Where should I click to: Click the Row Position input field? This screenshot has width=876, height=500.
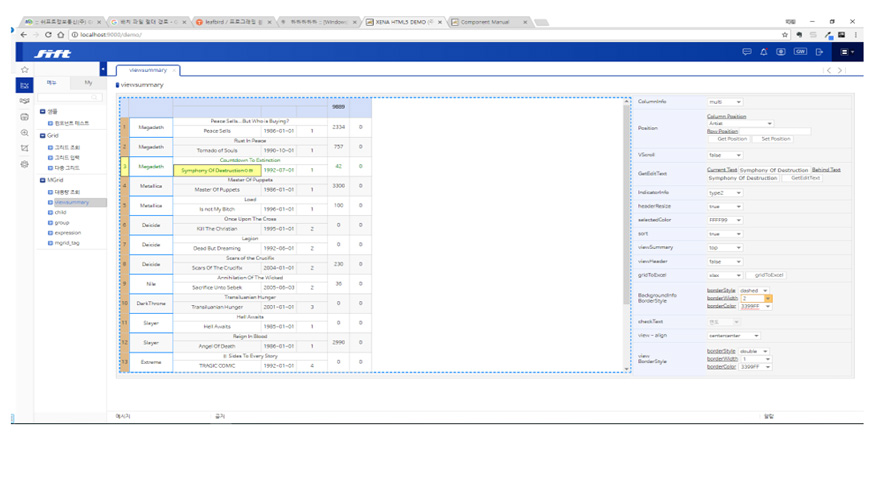click(x=773, y=131)
